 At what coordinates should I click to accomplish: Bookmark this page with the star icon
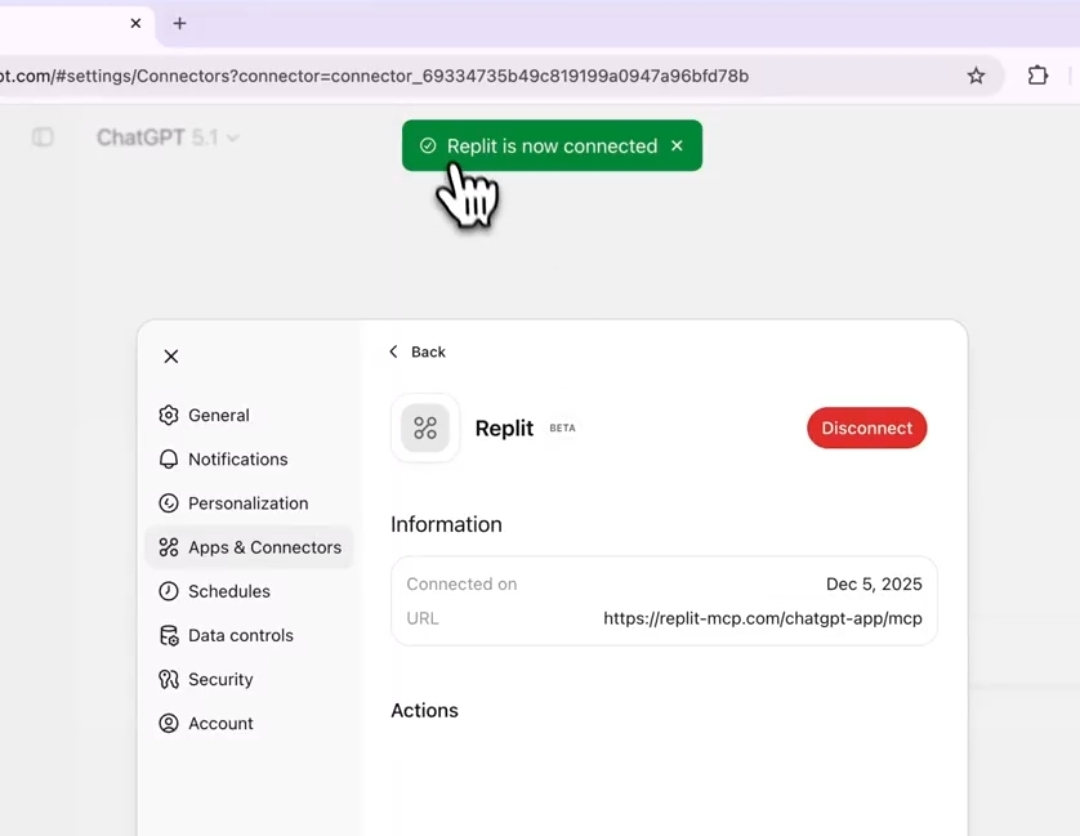976,76
